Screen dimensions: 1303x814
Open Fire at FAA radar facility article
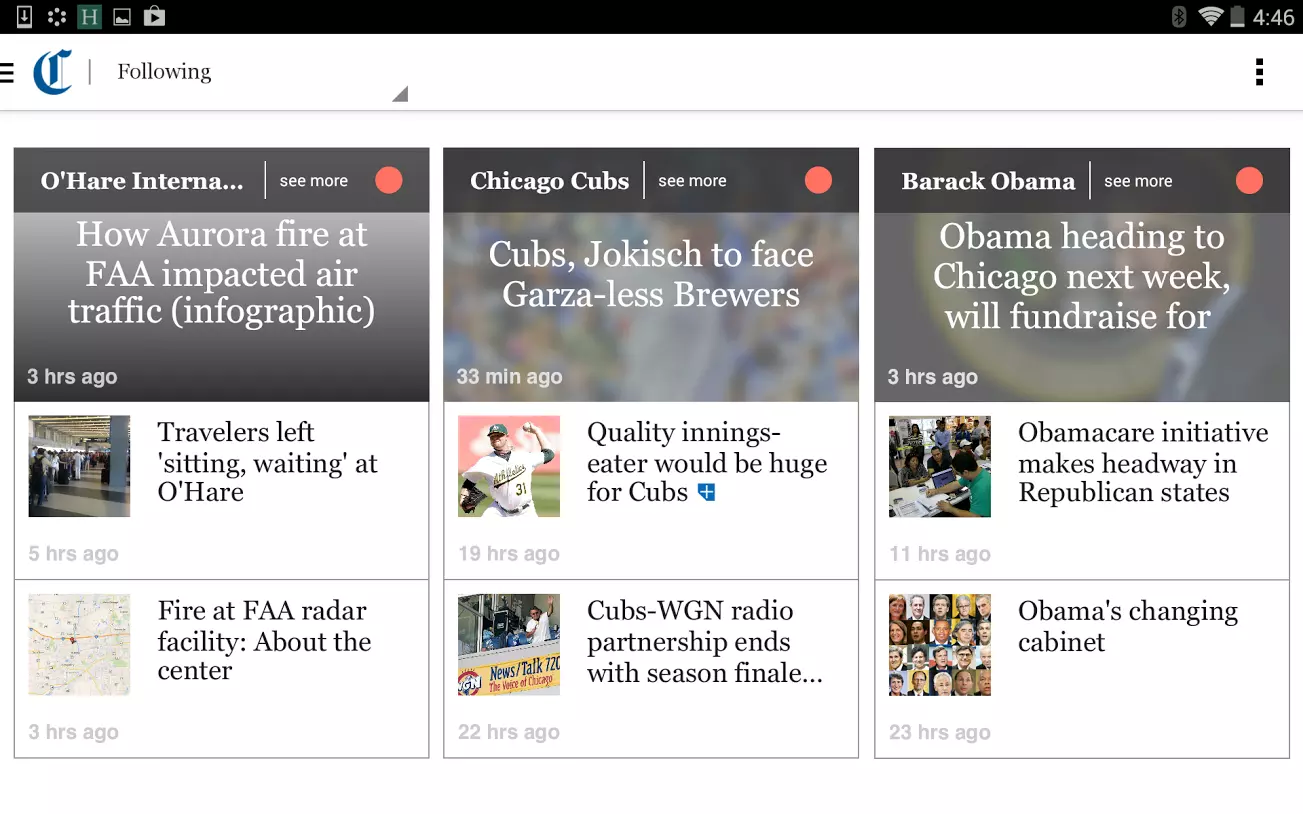264,640
